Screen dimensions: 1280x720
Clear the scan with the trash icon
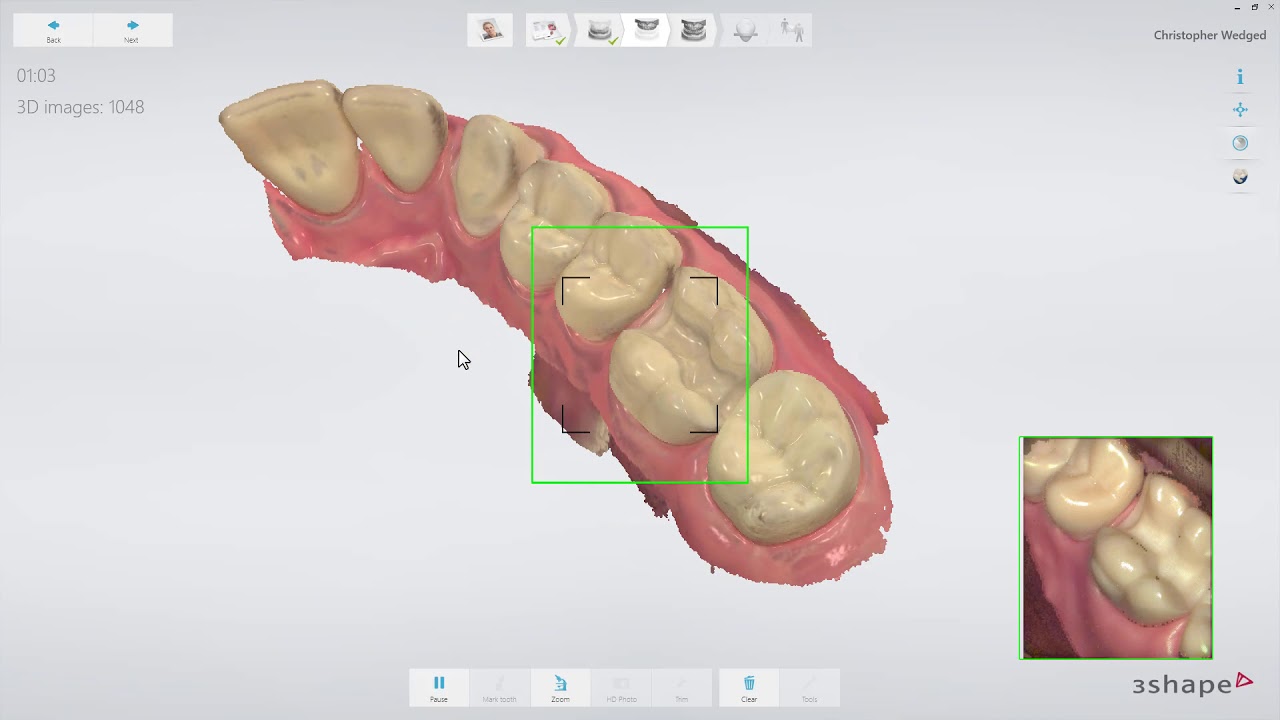click(749, 688)
